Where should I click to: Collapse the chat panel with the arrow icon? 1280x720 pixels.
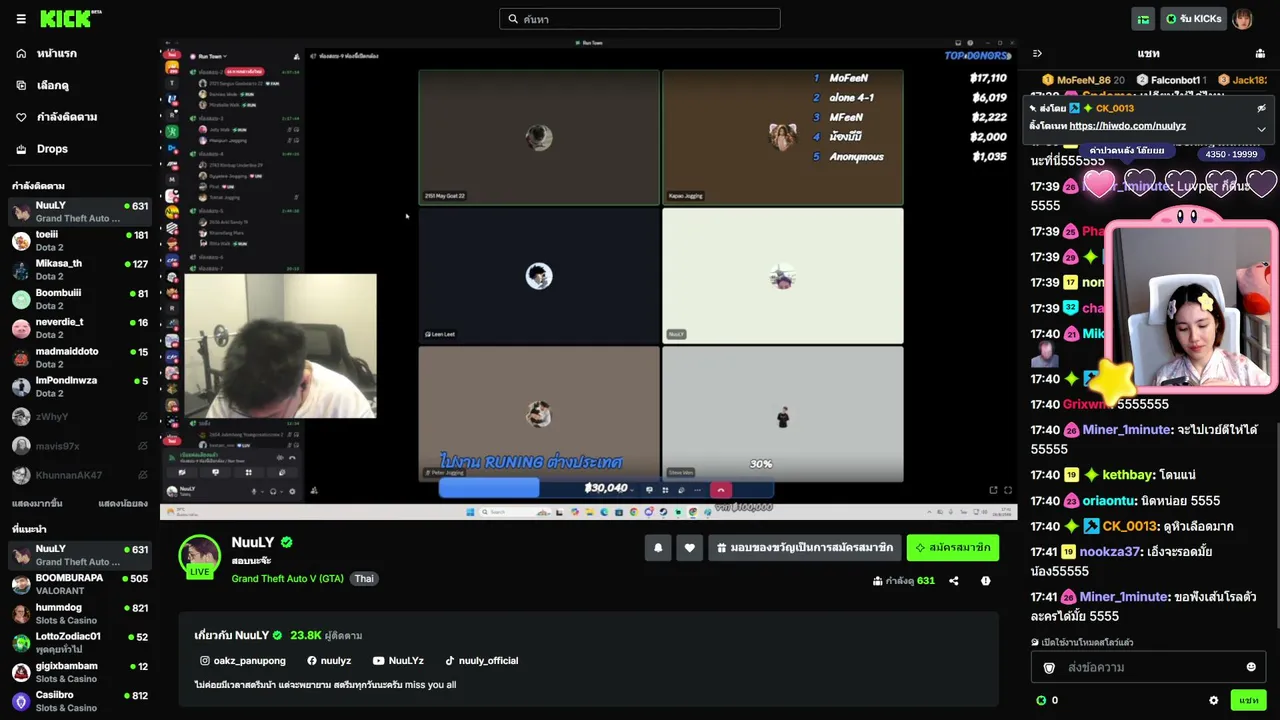click(1037, 53)
